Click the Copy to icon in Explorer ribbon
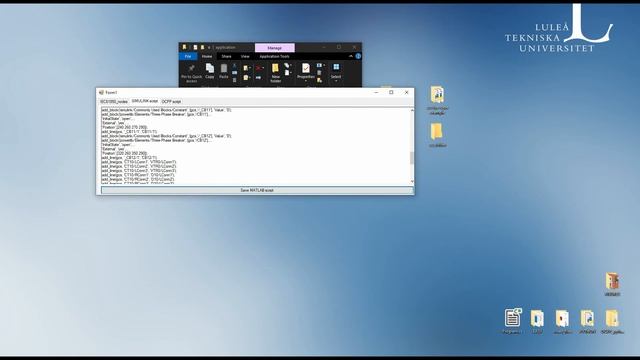640x360 pixels. [245, 77]
